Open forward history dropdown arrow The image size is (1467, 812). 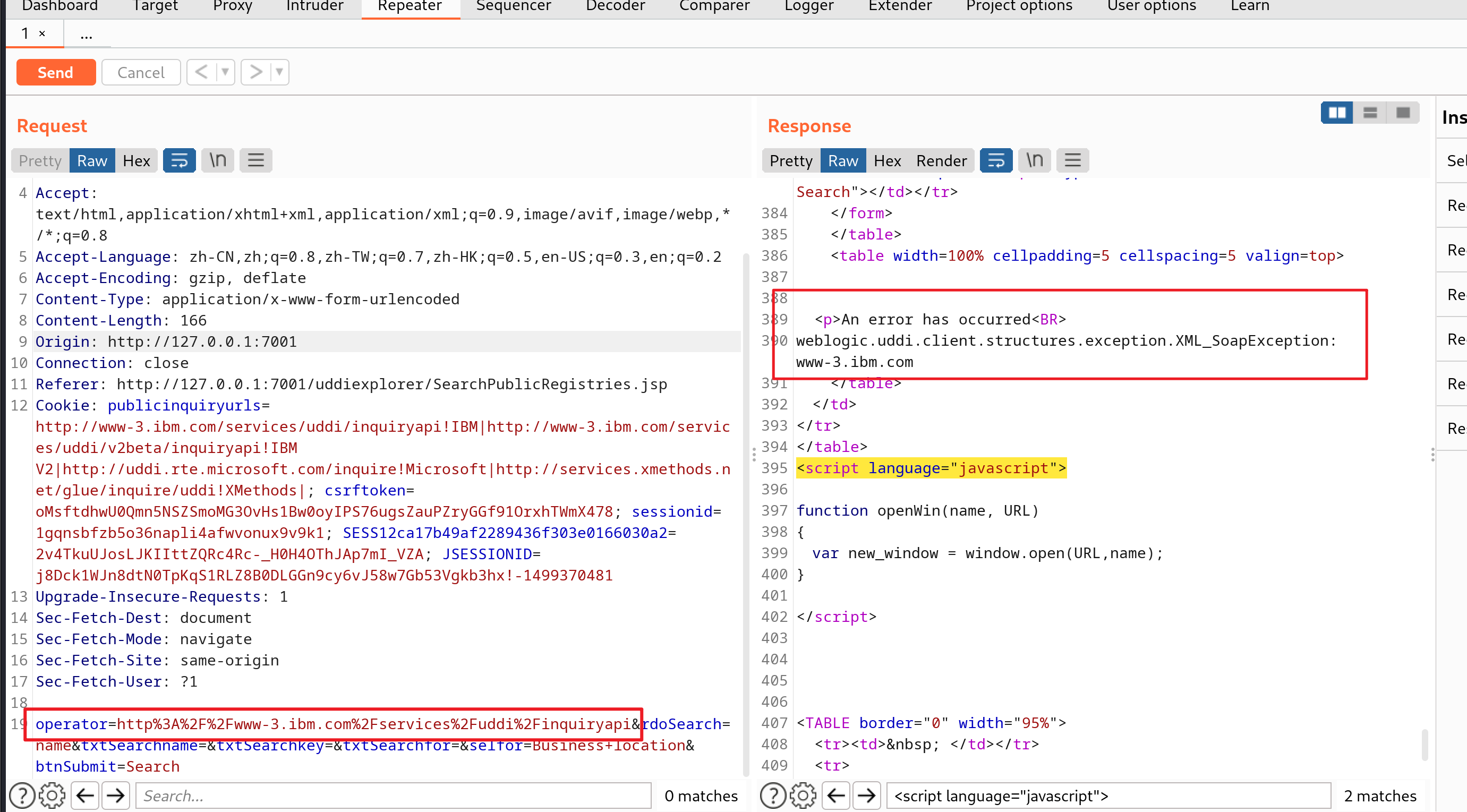point(279,72)
